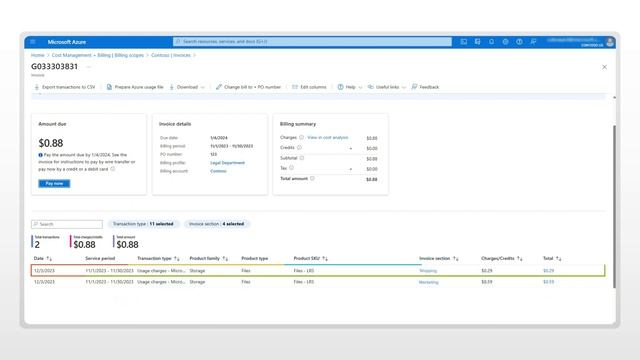Image resolution: width=640 pixels, height=360 pixels.
Task: Click the Storage cell in the Shipping row
Action: pos(197,271)
